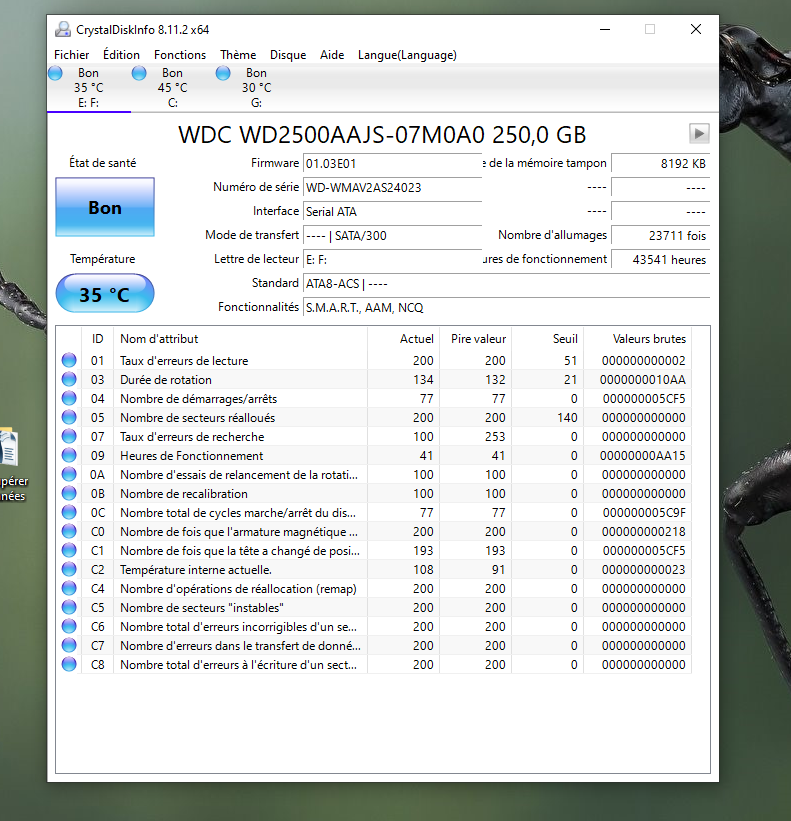The height and width of the screenshot is (821, 791).
Task: Click status icon for attribute 0B
Action: click(69, 493)
